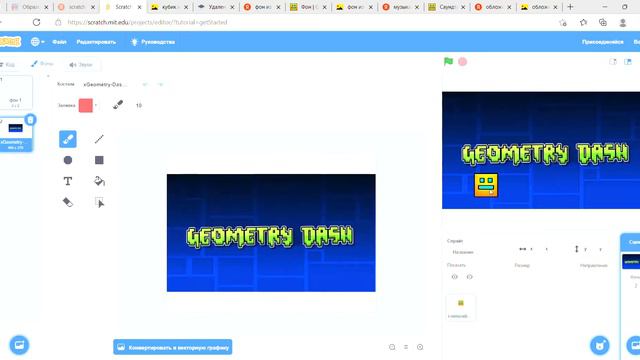The image size is (640, 360).
Task: Click the Присоединяйся link
Action: click(x=602, y=42)
